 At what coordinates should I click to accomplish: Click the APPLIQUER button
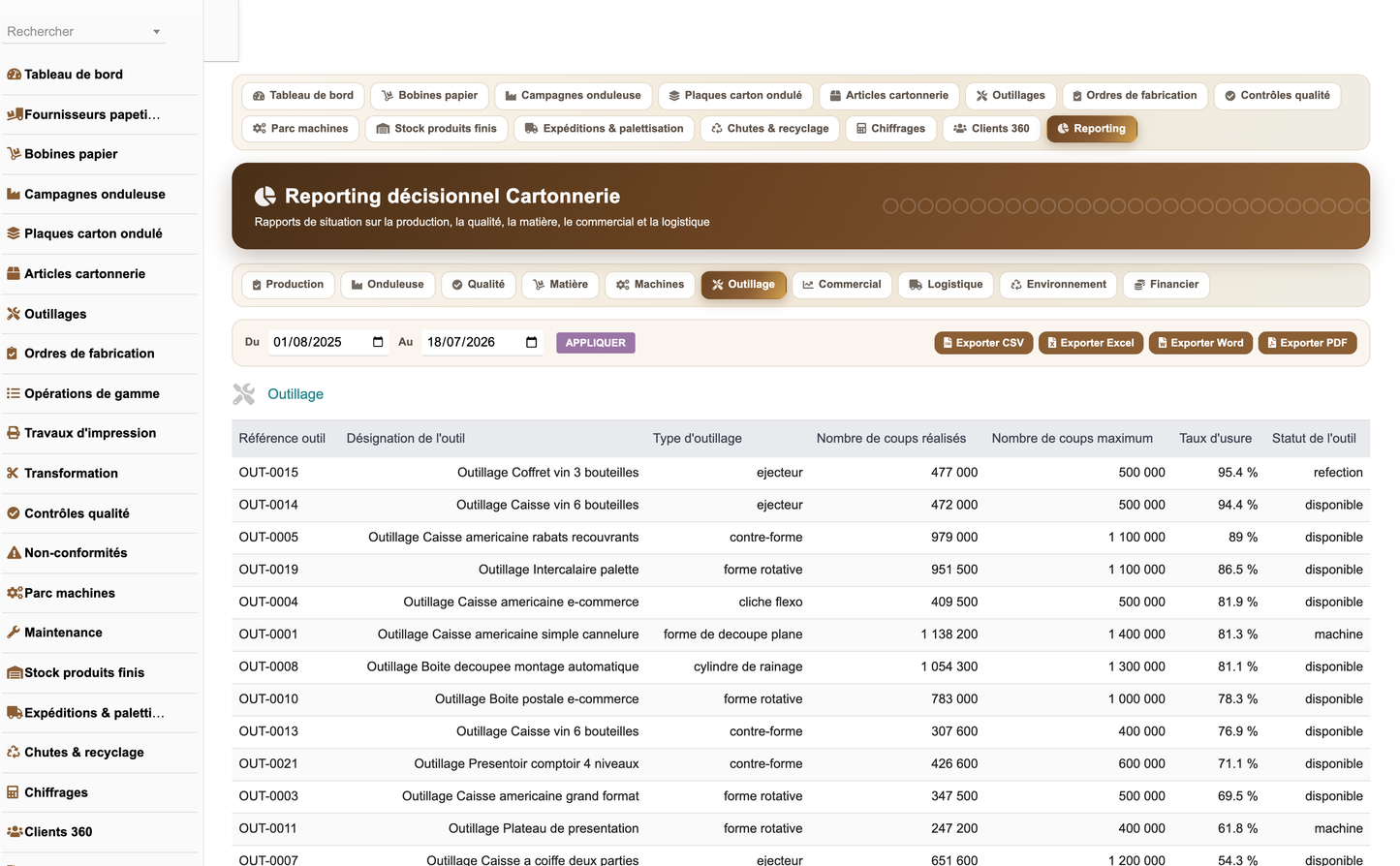point(596,343)
